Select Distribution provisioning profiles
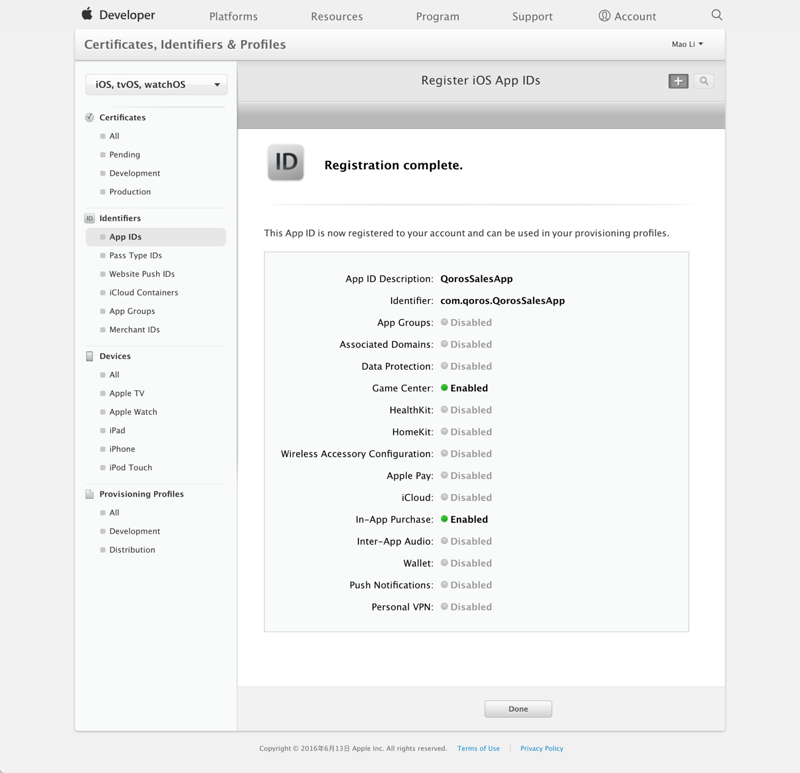800x773 pixels. (132, 550)
